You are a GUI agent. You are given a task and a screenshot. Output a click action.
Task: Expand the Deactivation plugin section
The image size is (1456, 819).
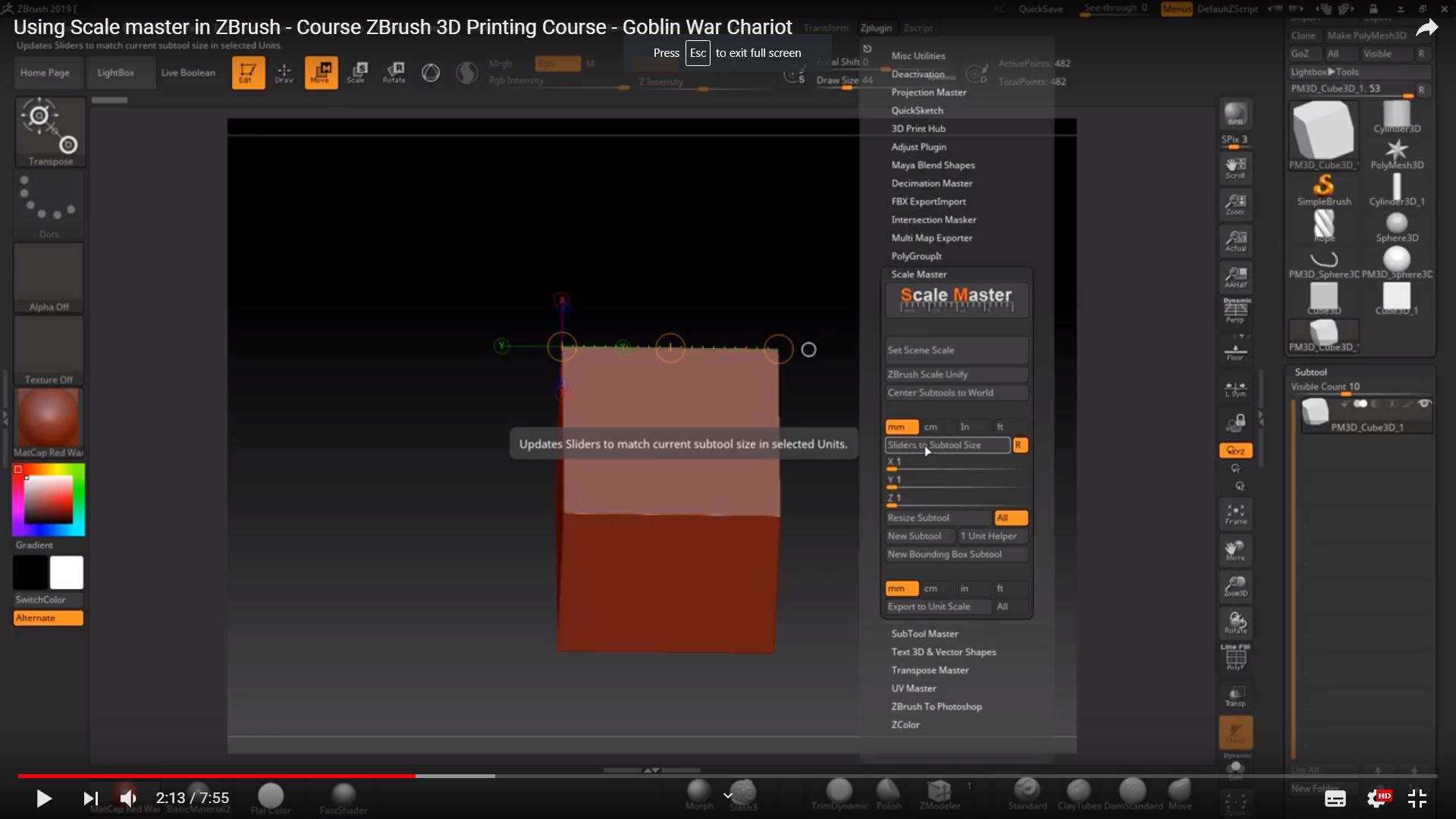tap(918, 74)
